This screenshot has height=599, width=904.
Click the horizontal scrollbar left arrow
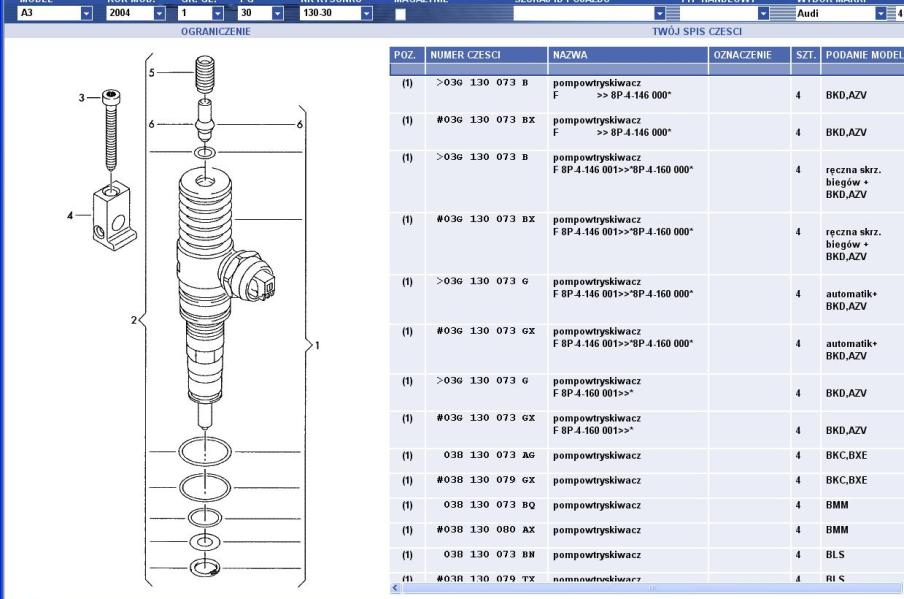[396, 588]
